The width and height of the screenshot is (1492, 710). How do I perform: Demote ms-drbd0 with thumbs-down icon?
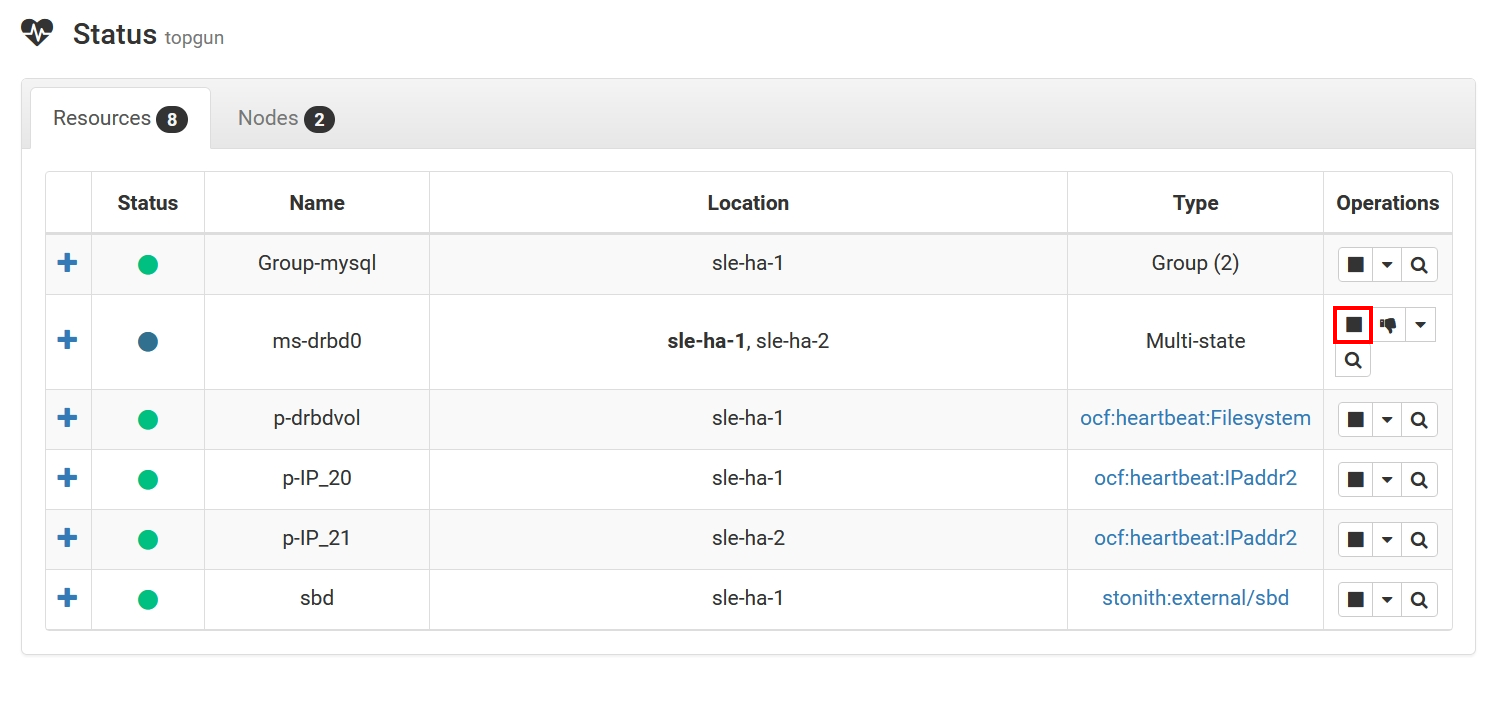1388,325
